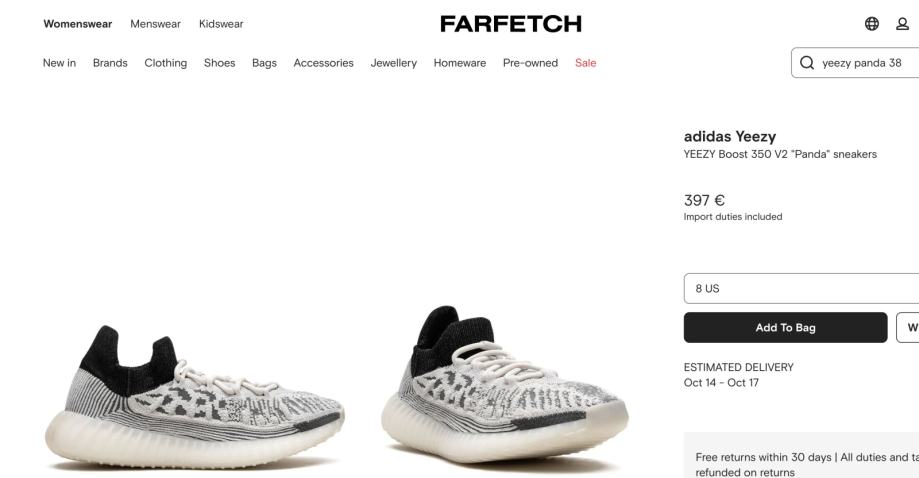Switch to the Womenswear tab

click(77, 24)
